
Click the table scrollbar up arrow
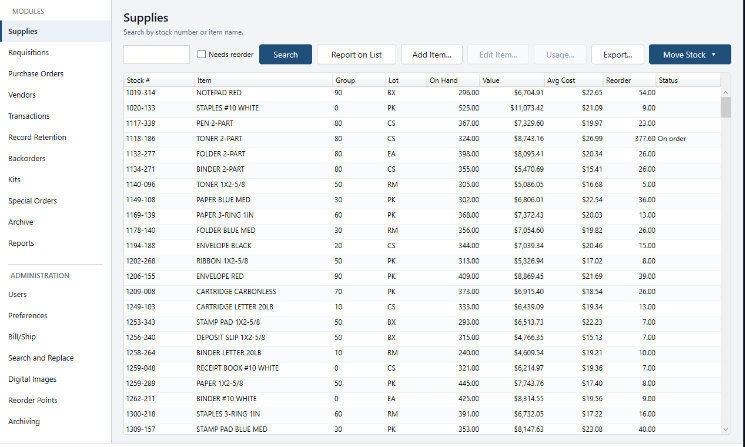point(726,92)
